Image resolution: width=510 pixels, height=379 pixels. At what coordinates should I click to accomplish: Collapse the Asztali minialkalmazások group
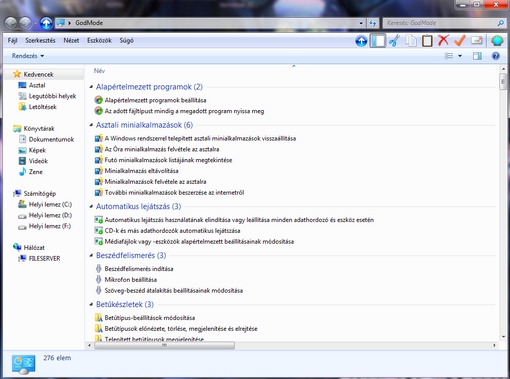pyautogui.click(x=91, y=125)
